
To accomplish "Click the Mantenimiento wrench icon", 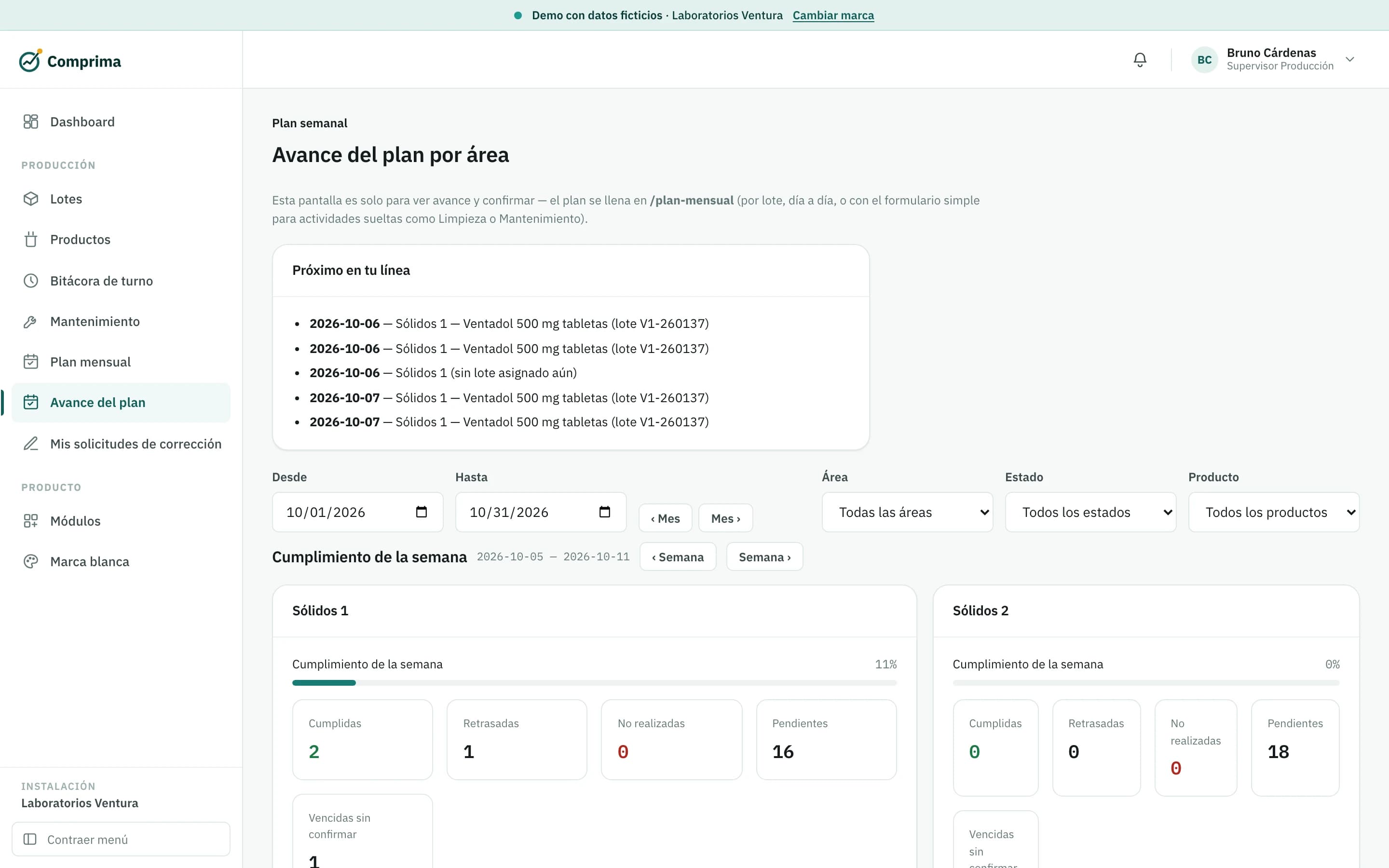I will pos(30,322).
